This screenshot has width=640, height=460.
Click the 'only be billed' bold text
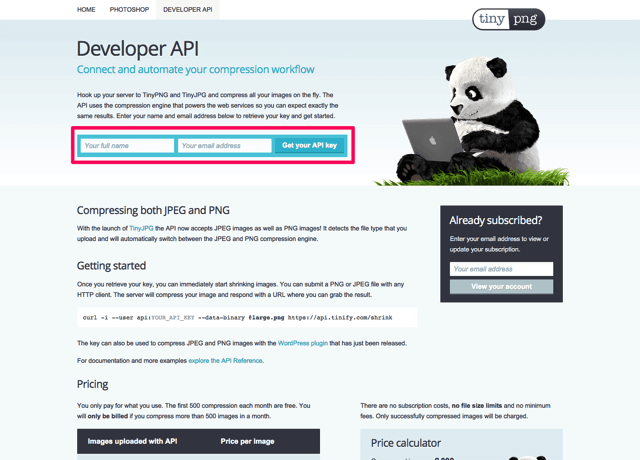(x=108, y=416)
